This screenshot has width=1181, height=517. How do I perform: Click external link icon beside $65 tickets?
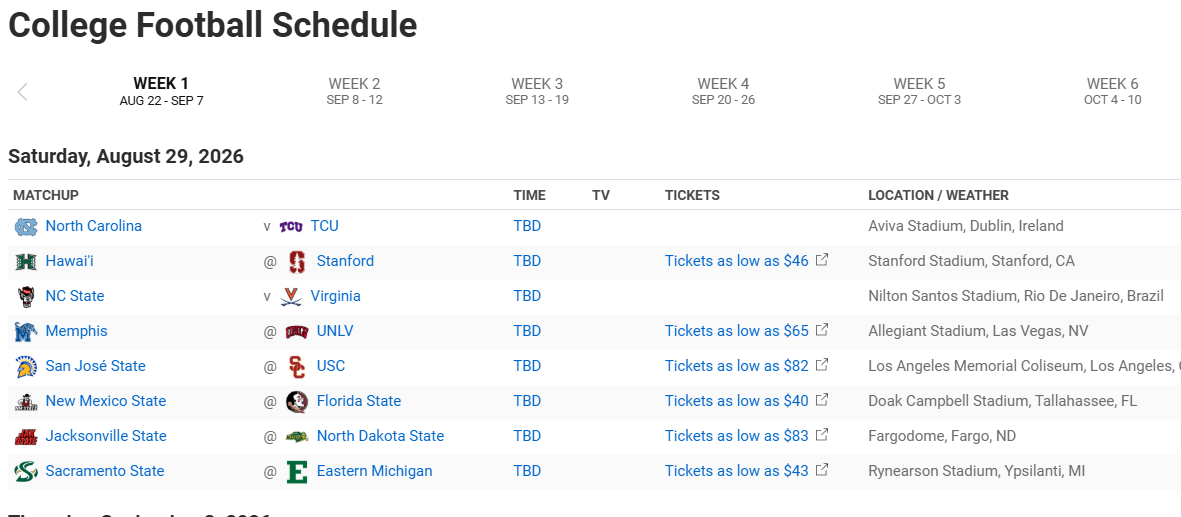(x=822, y=330)
